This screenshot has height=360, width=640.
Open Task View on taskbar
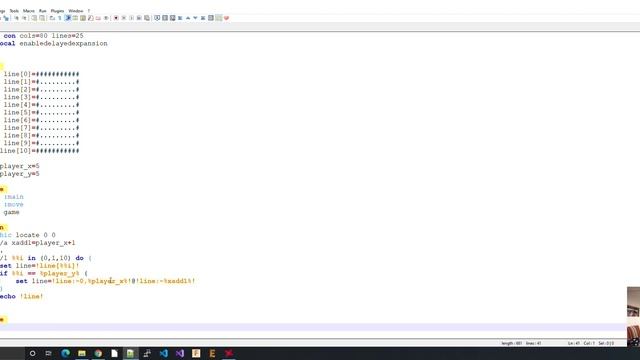(x=49, y=353)
